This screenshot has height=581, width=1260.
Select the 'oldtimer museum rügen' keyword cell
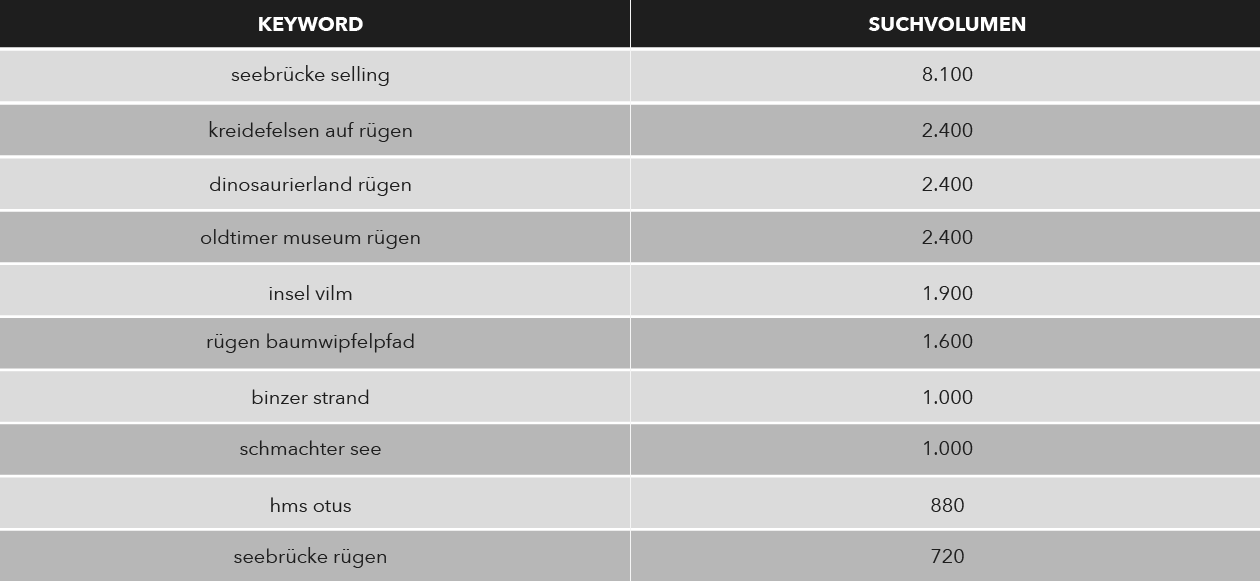[x=315, y=238]
